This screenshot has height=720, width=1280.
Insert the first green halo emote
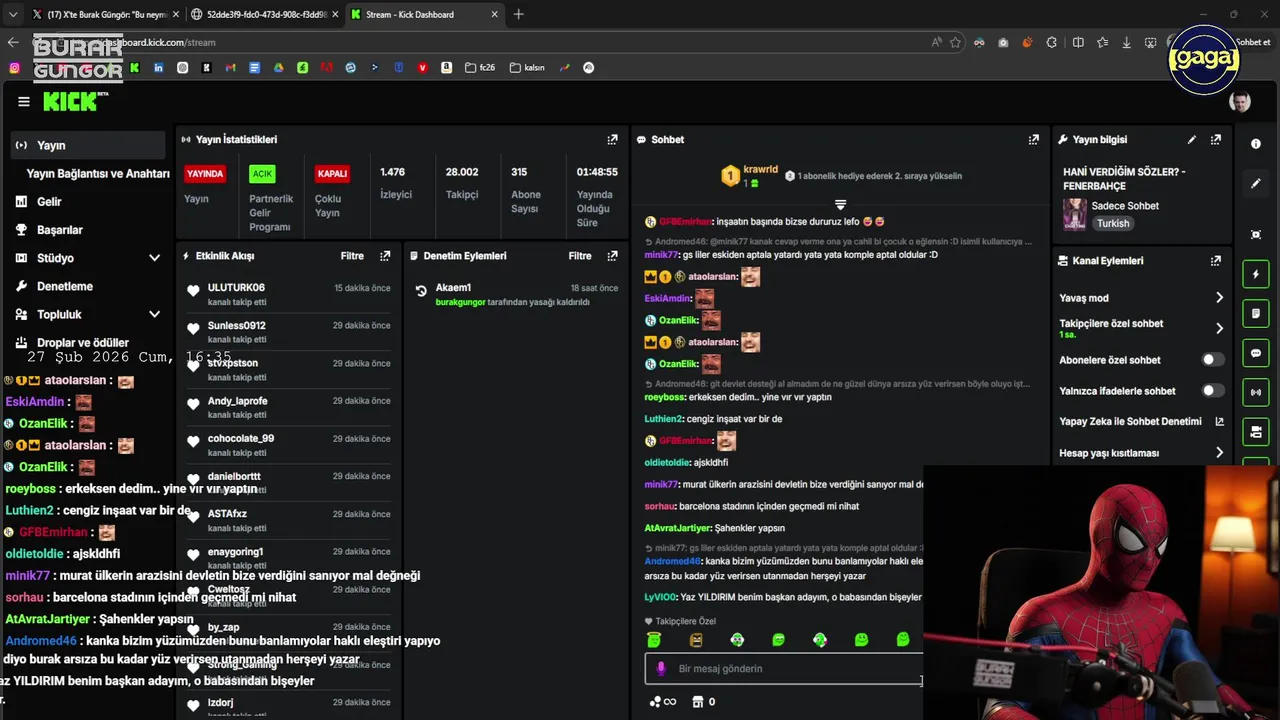pos(654,640)
